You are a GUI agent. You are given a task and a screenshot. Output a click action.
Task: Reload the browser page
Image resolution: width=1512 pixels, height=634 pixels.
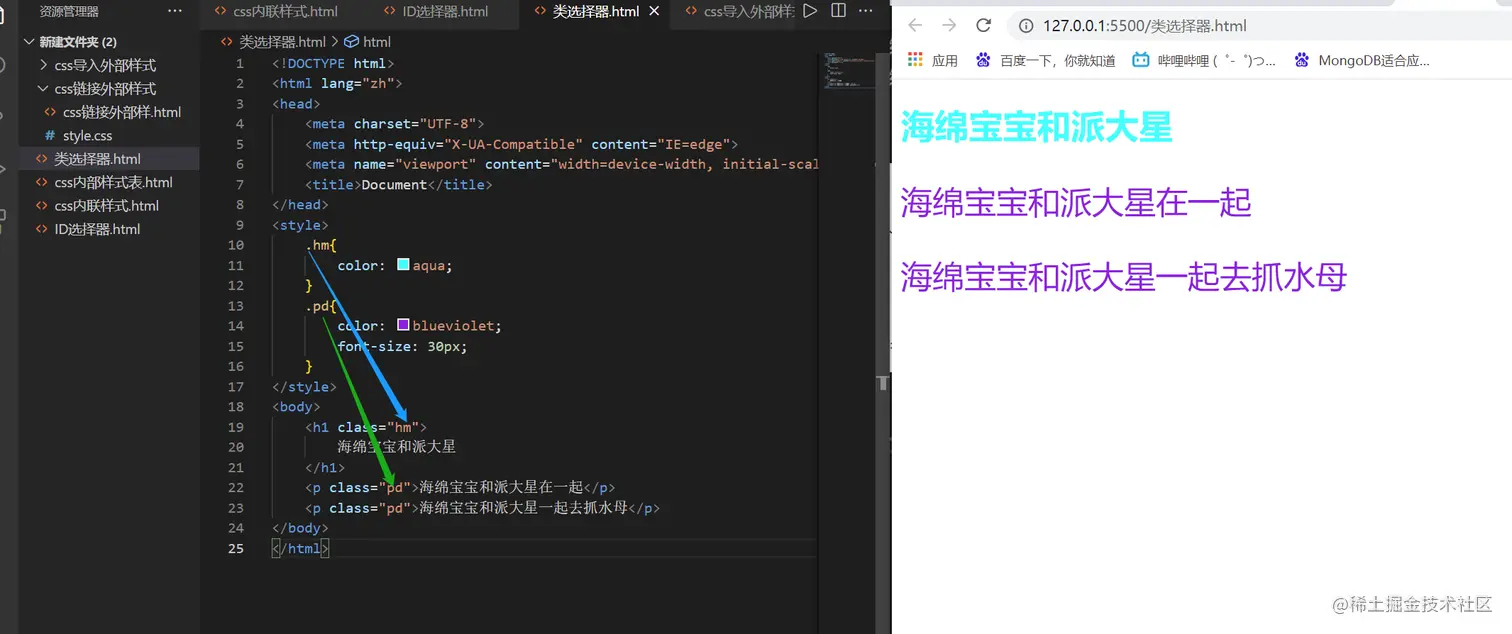coord(983,26)
